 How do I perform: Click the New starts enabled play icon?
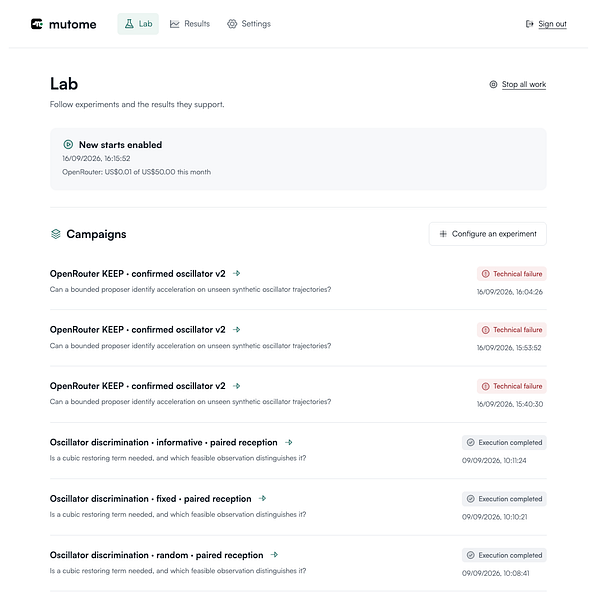[68, 144]
